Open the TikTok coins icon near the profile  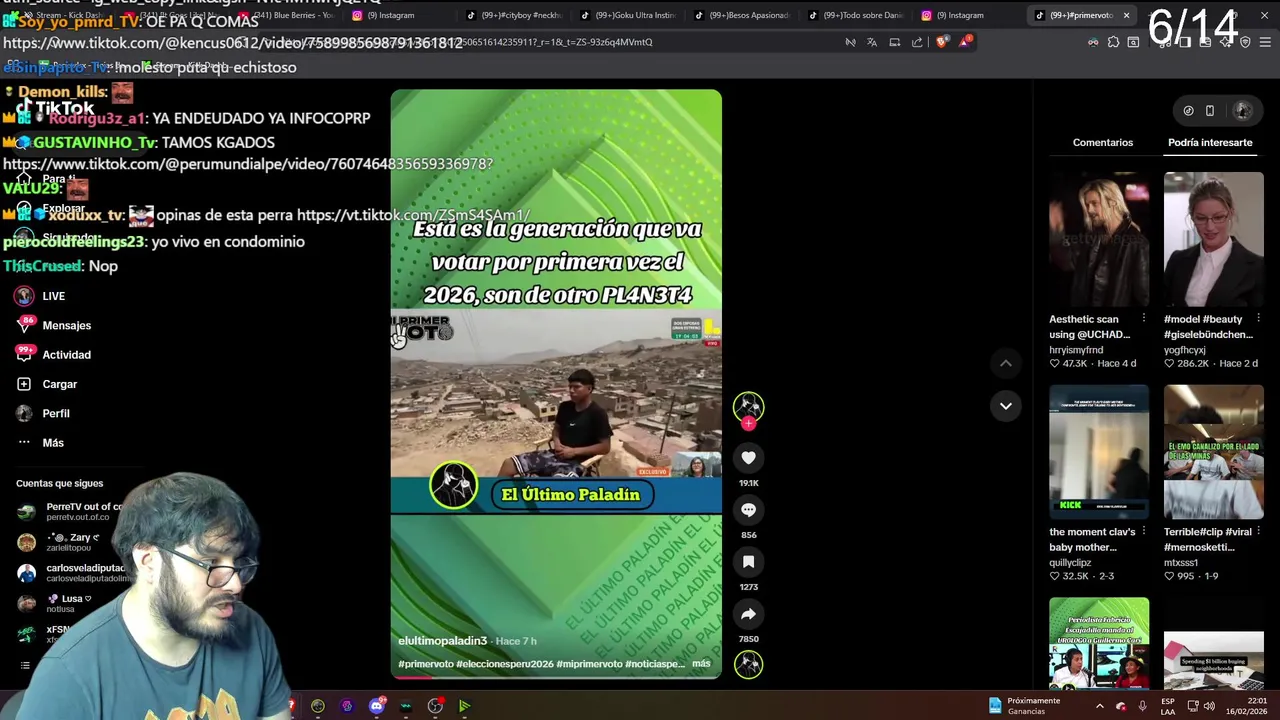tap(1188, 111)
